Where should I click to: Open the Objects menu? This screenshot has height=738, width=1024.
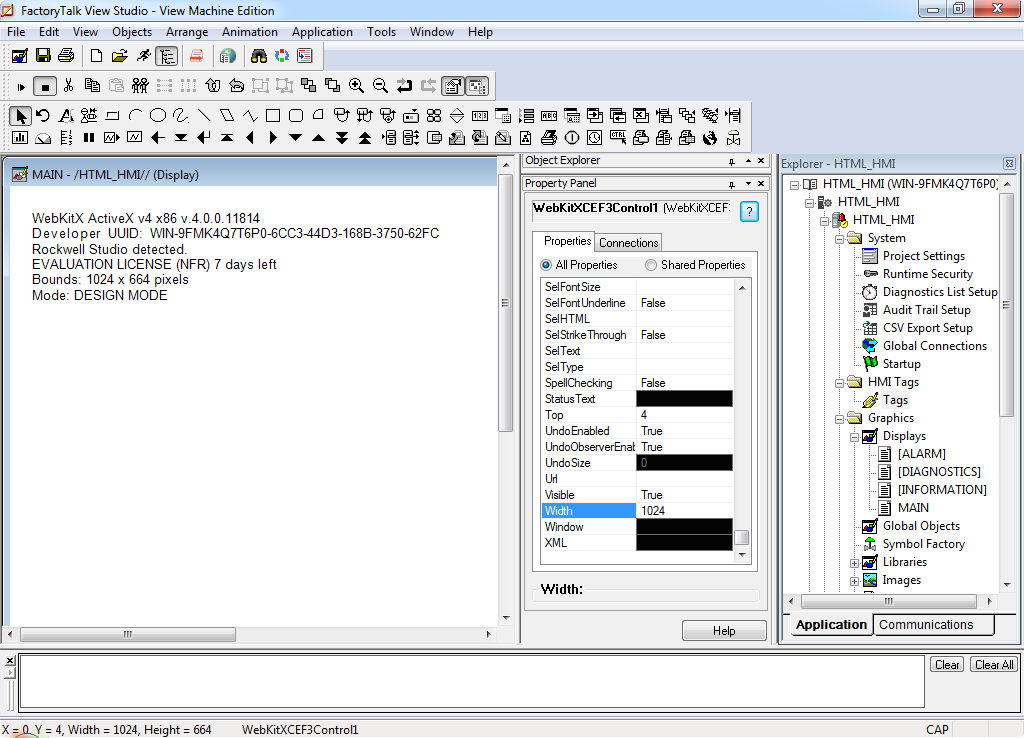point(132,32)
